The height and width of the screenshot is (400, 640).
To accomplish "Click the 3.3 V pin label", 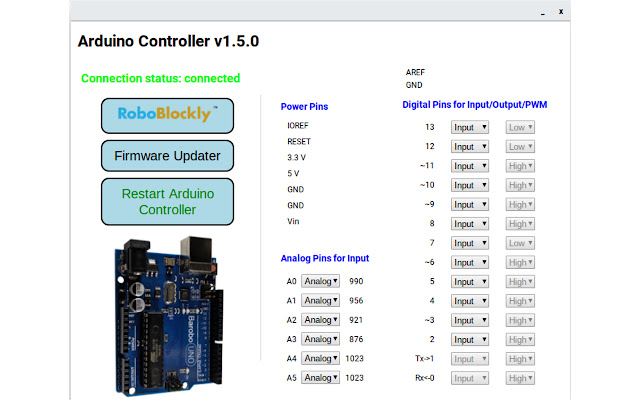I will coord(296,158).
